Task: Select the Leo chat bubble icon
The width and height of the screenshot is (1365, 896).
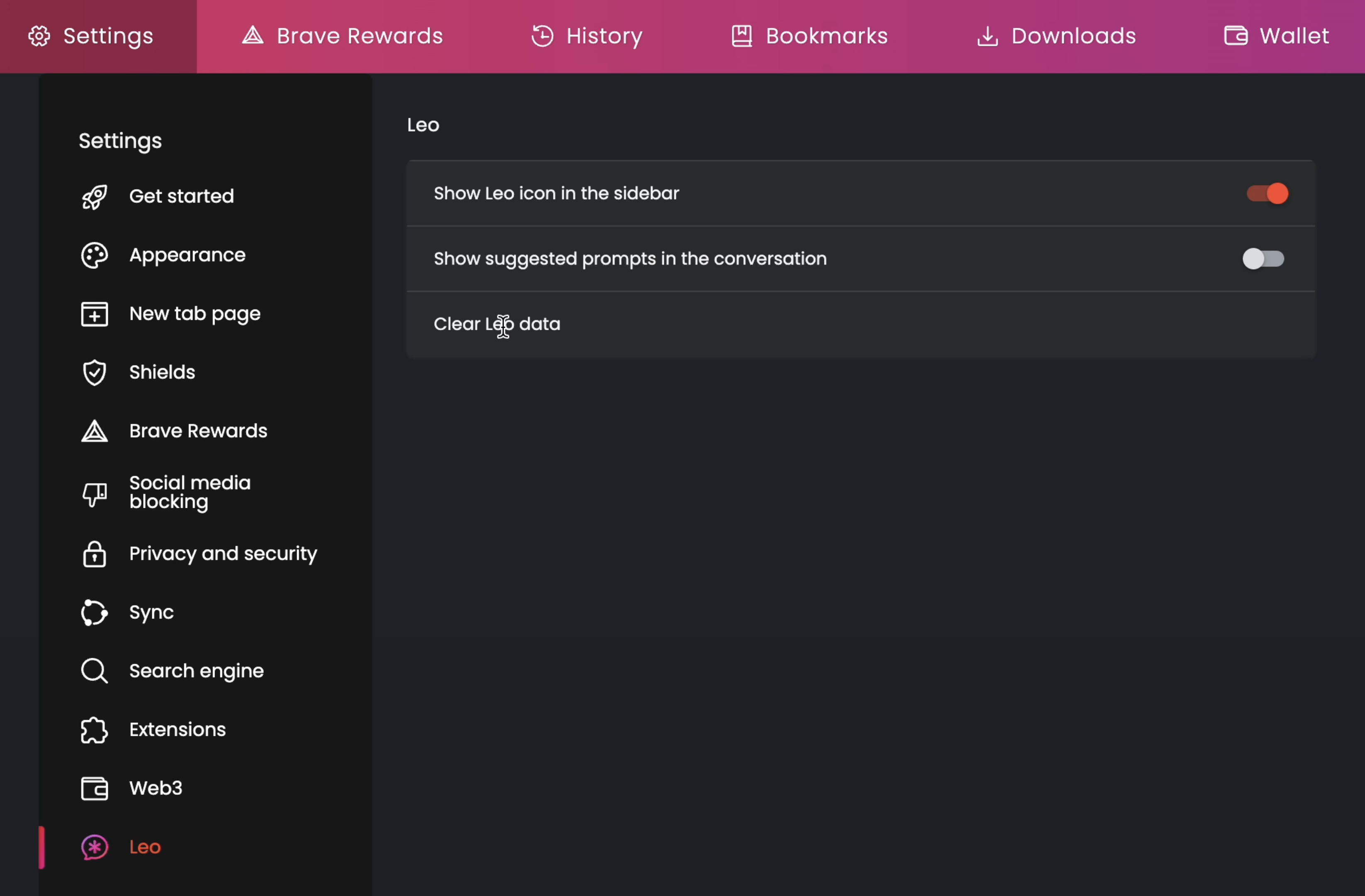Action: click(95, 847)
